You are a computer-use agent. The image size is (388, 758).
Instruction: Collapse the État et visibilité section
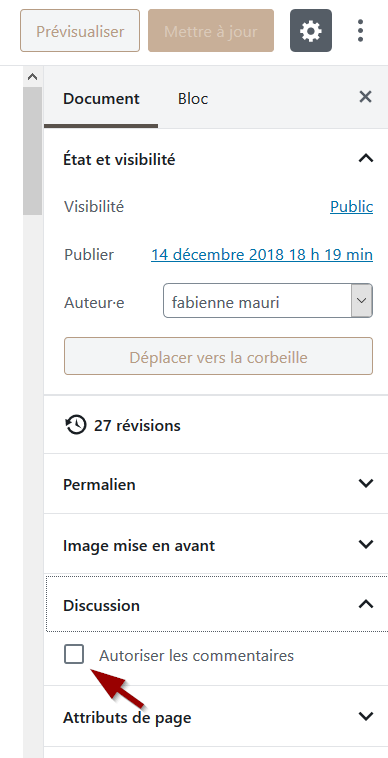(366, 159)
